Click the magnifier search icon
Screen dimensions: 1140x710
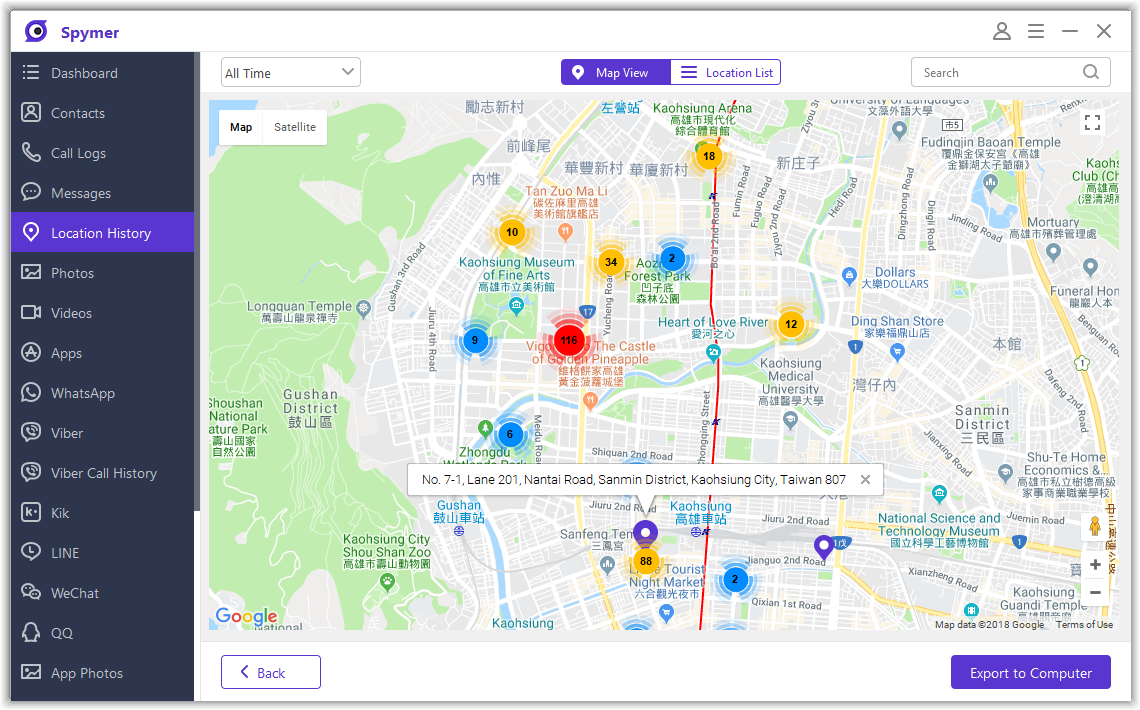pos(1091,72)
